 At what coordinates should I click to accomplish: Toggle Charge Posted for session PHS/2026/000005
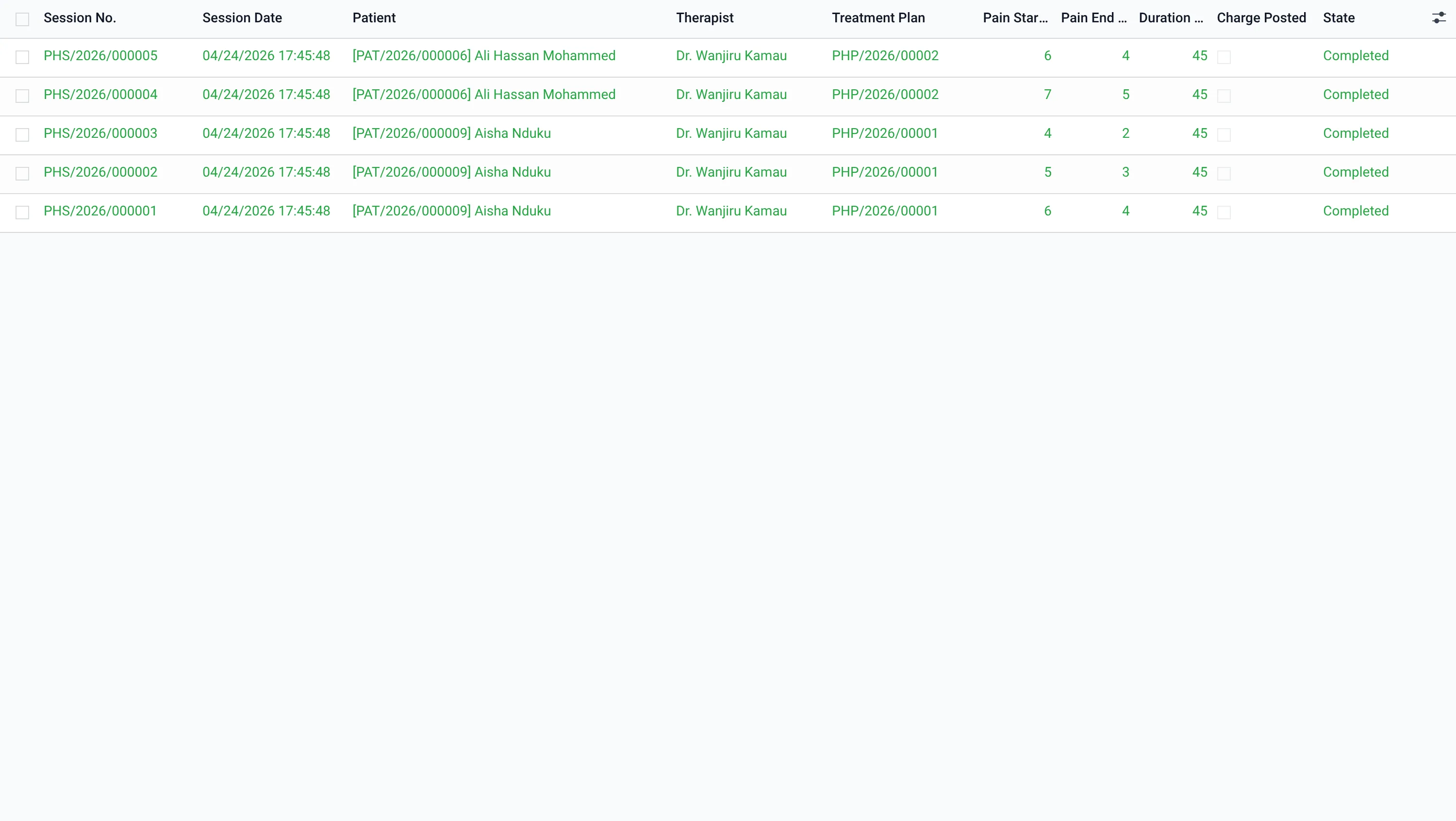tap(1224, 57)
